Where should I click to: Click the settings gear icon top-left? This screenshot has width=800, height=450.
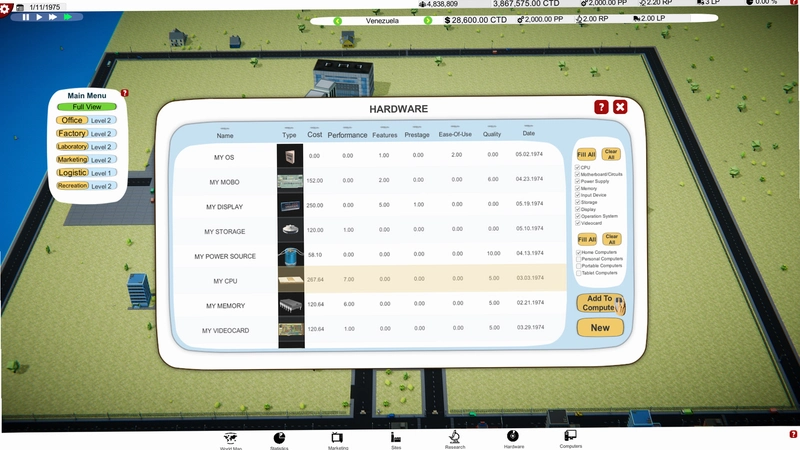tap(5, 9)
